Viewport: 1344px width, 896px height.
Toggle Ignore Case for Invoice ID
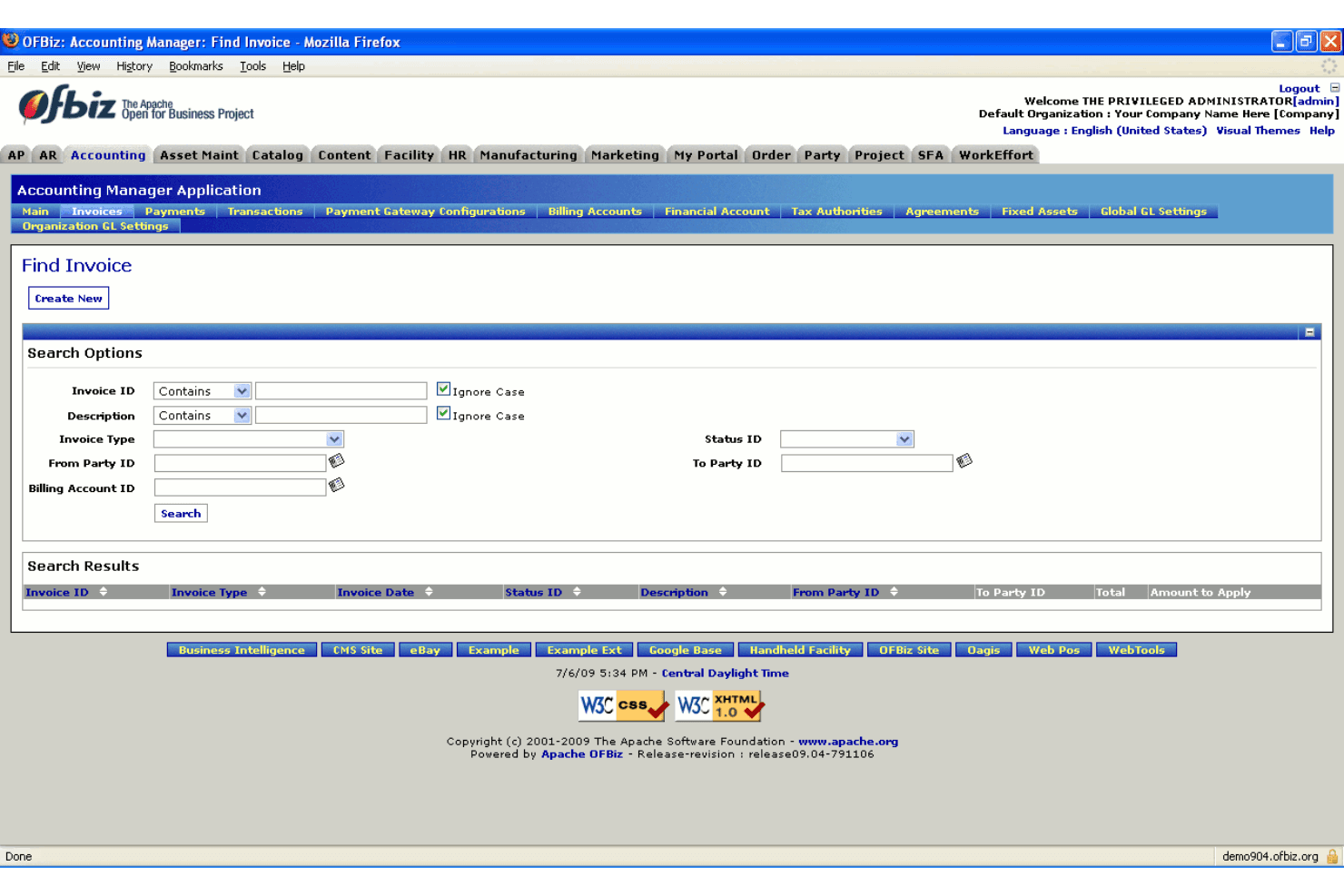(x=443, y=389)
